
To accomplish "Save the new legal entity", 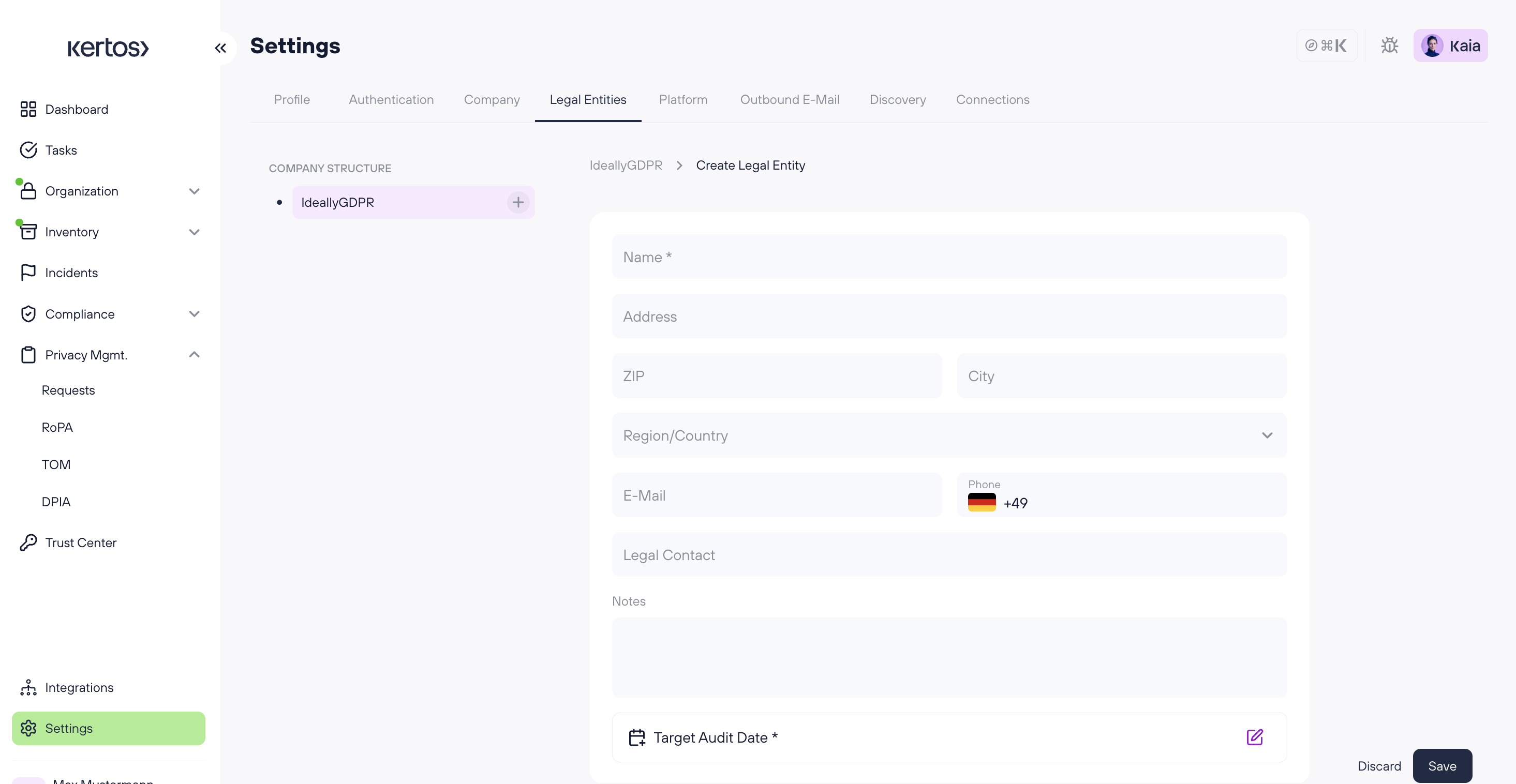I will pyautogui.click(x=1442, y=766).
